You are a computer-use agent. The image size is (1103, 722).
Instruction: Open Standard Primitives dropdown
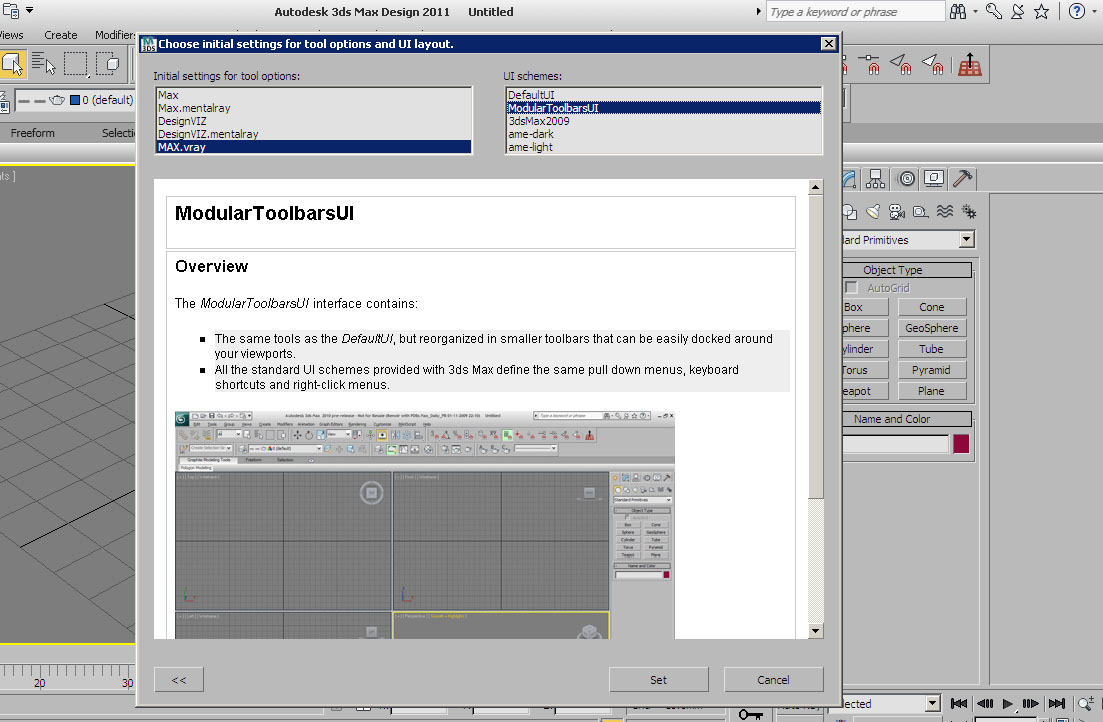pos(967,239)
